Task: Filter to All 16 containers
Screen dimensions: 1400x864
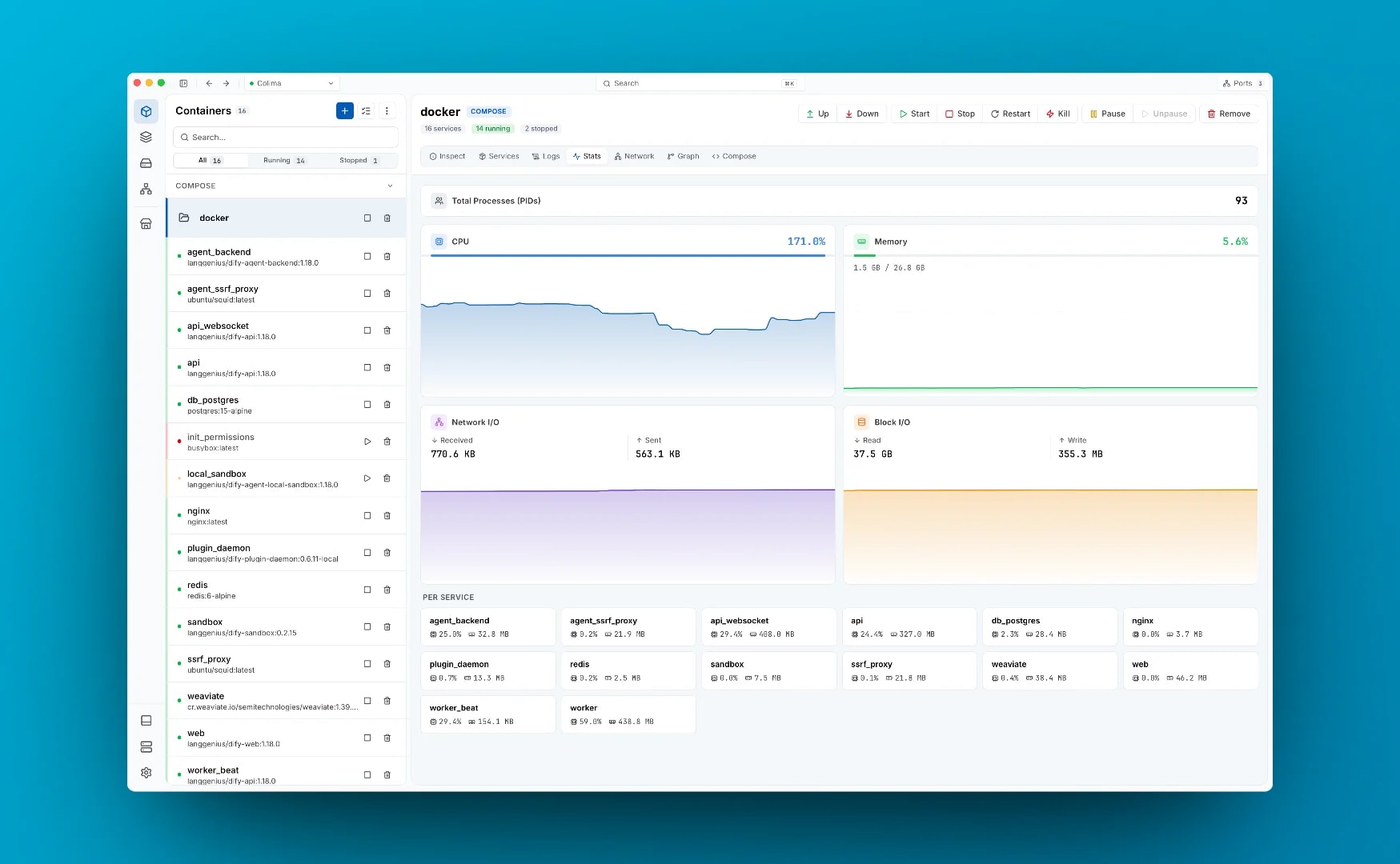Action: click(210, 161)
